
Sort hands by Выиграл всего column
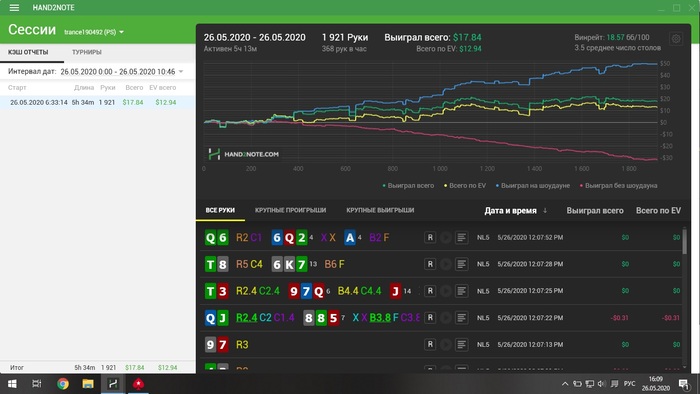(x=595, y=211)
